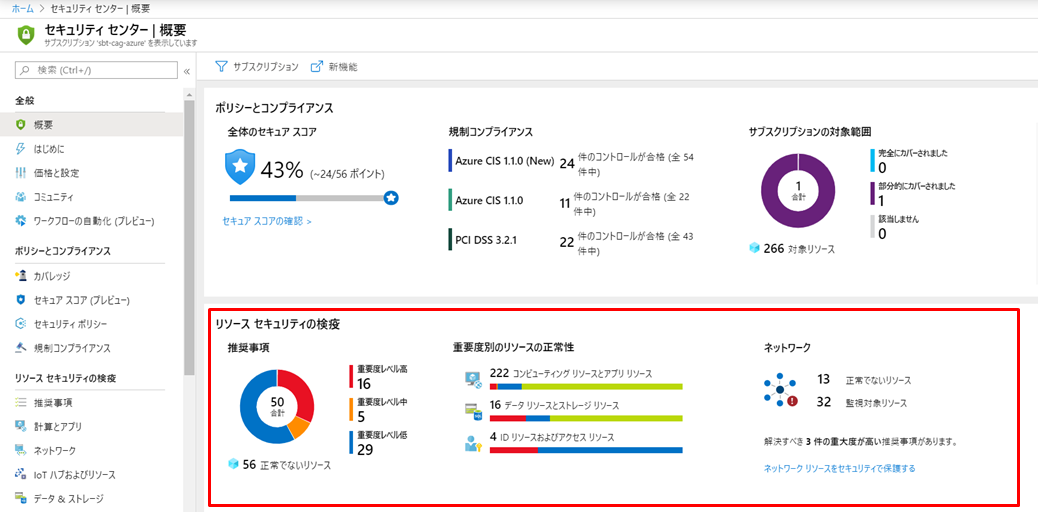Click the コンピューティング リソース monitor icon
Image resolution: width=1038 pixels, height=512 pixels.
tap(473, 380)
